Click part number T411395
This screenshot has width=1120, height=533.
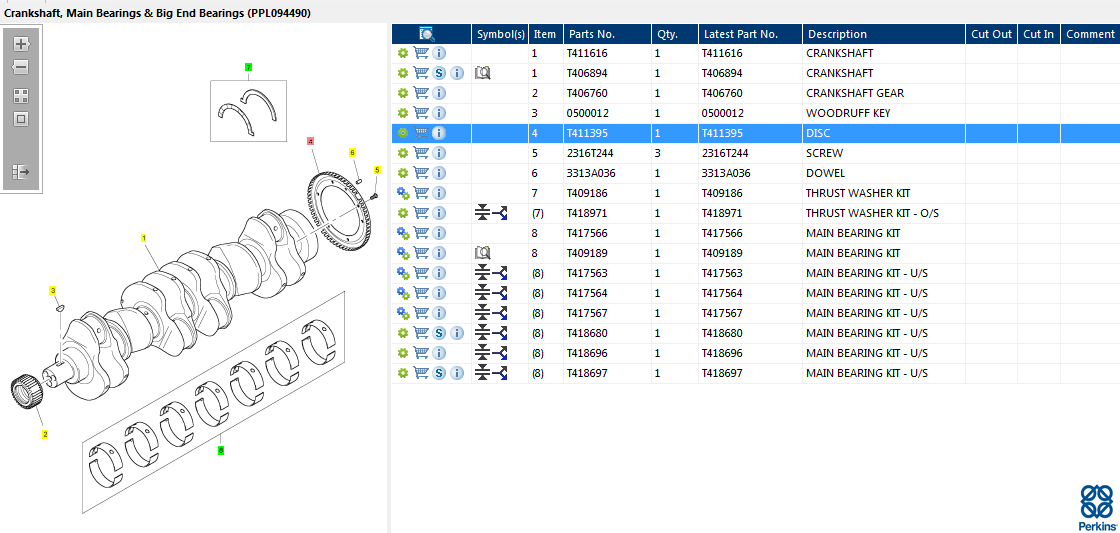(588, 133)
